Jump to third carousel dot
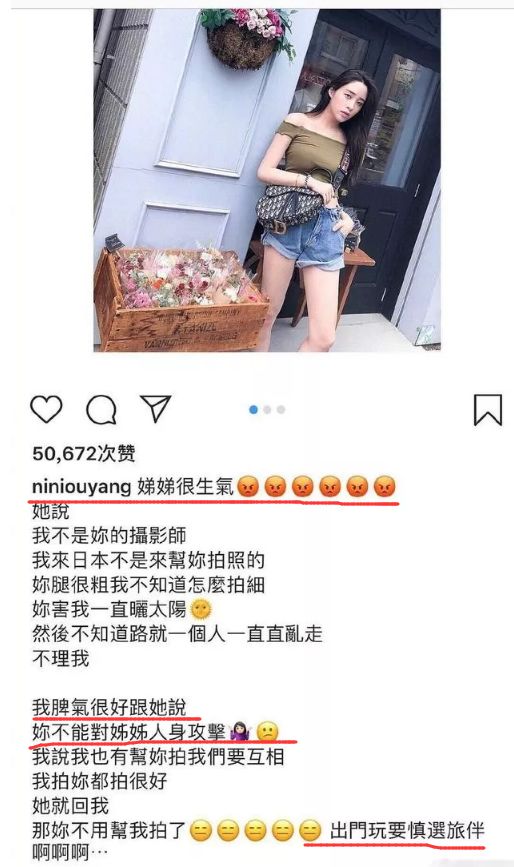Screen dimensions: 514x867 coord(281,410)
